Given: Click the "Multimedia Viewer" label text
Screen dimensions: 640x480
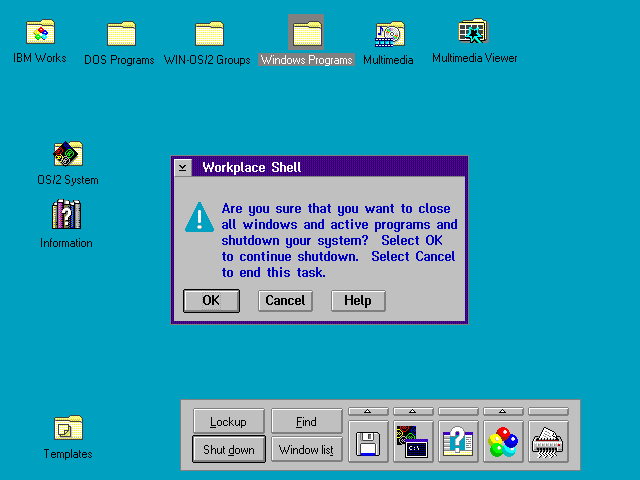Looking at the screenshot, I should pos(475,58).
